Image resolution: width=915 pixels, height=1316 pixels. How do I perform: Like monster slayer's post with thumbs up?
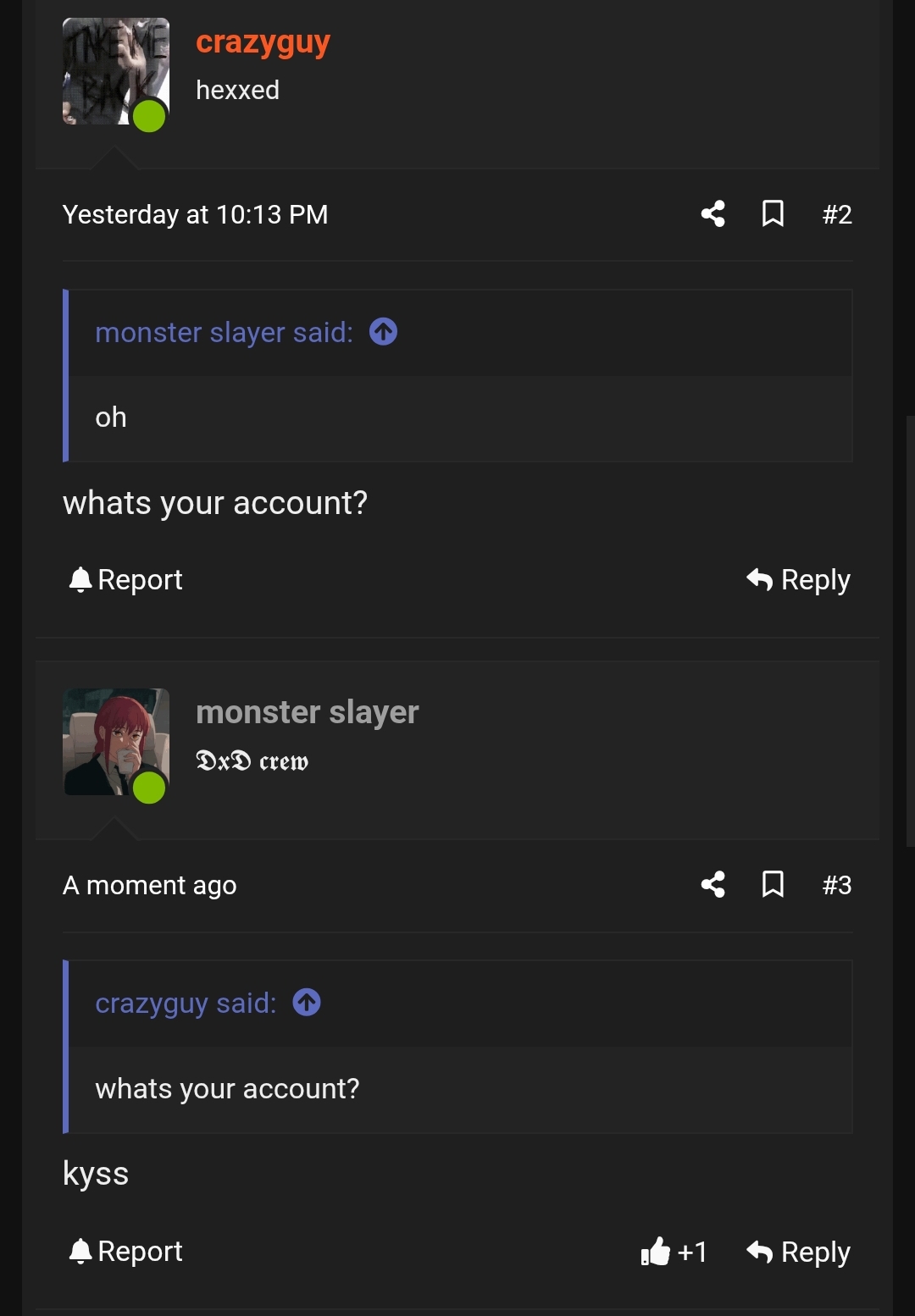click(x=674, y=1252)
